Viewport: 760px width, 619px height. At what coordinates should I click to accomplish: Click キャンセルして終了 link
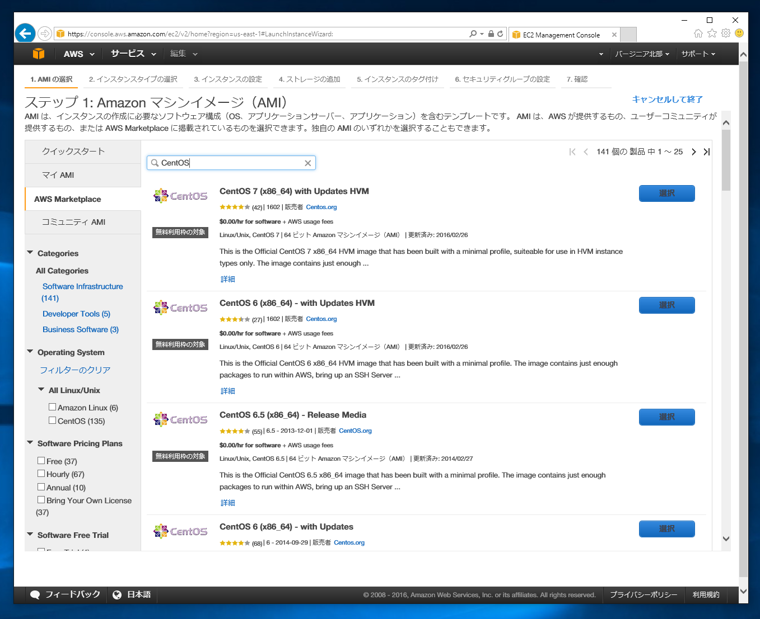(667, 99)
